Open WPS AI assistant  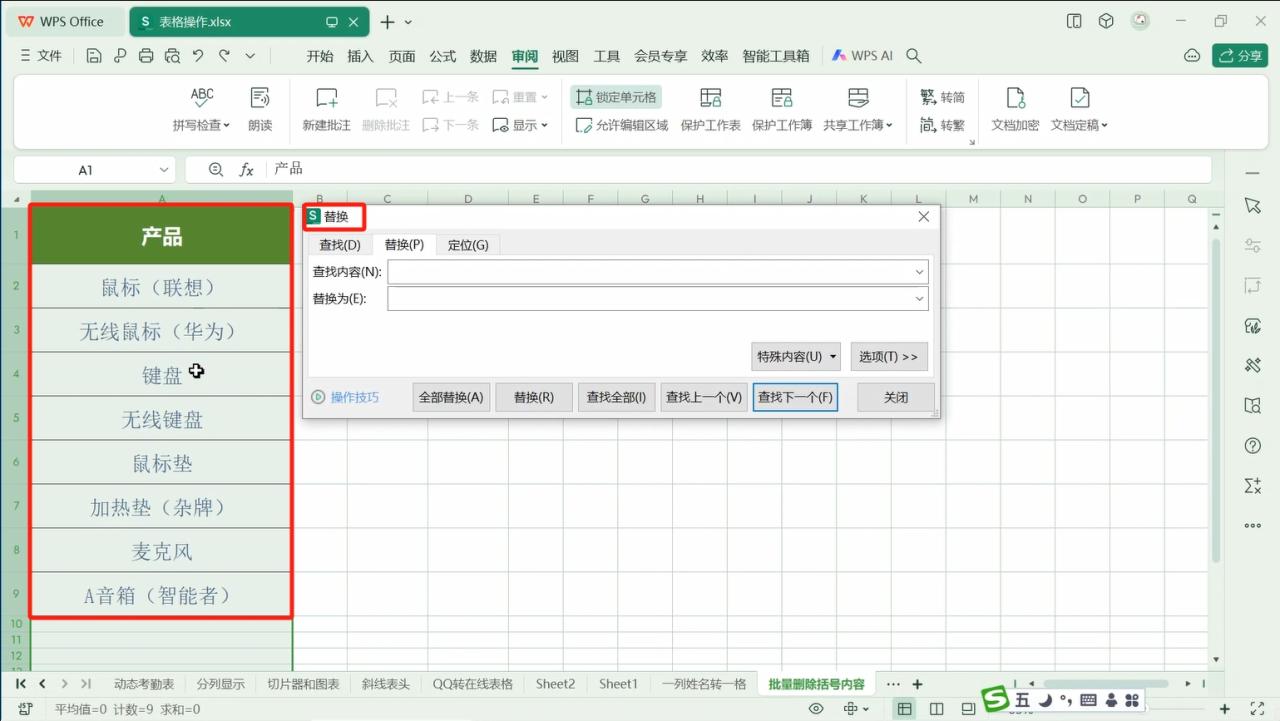pyautogui.click(x=863, y=56)
